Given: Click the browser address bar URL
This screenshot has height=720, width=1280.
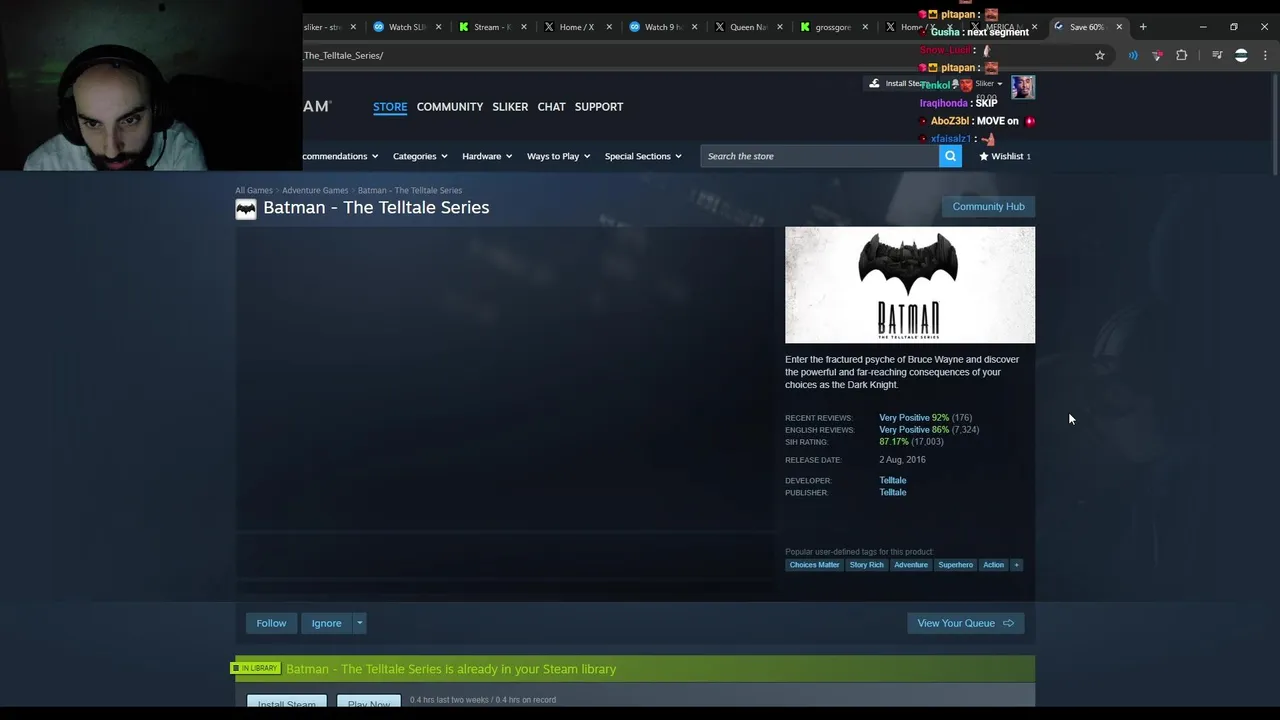Looking at the screenshot, I should (344, 55).
